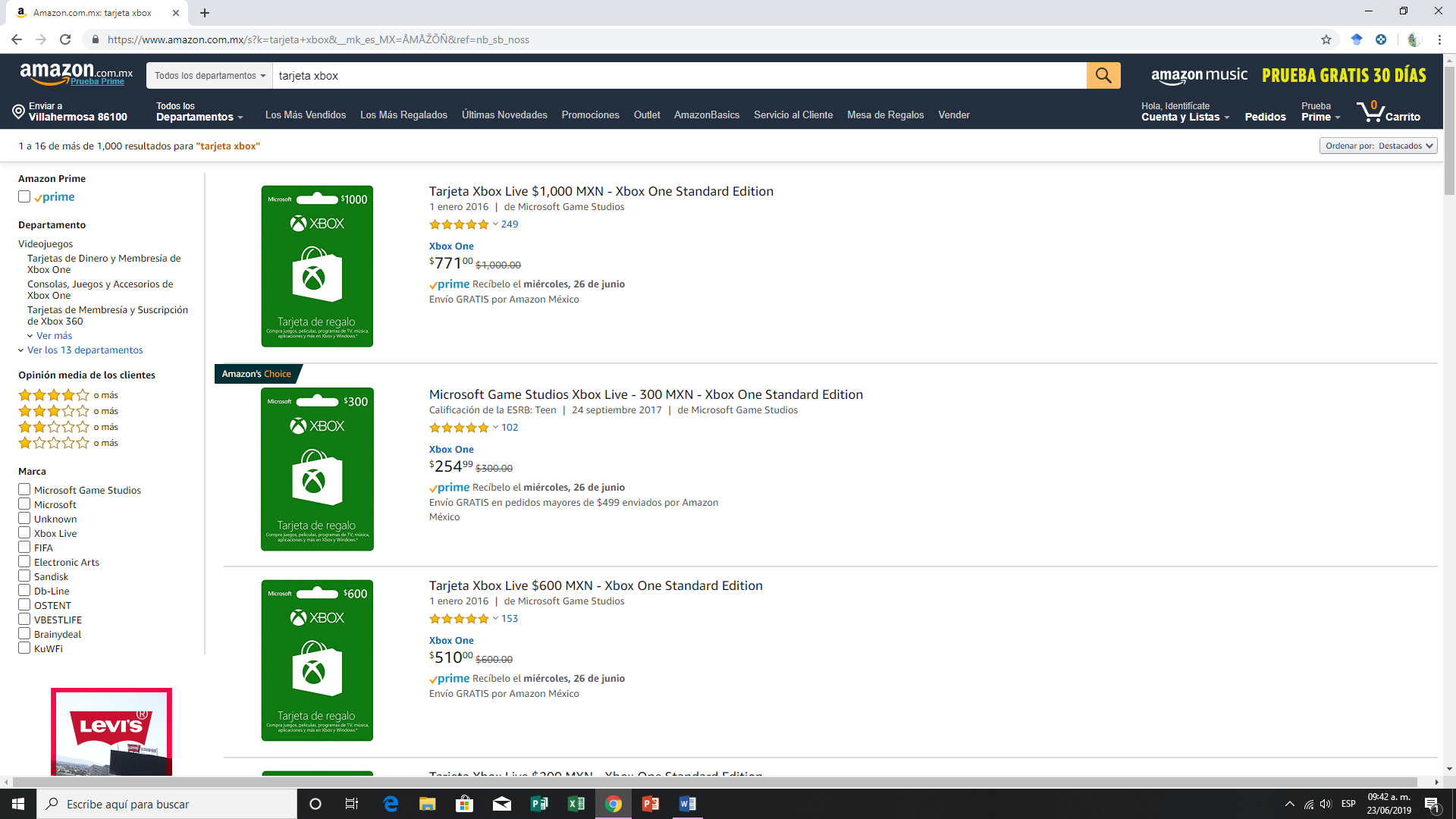Launch Microsoft Edge from taskbar
1456x819 pixels.
pos(391,804)
